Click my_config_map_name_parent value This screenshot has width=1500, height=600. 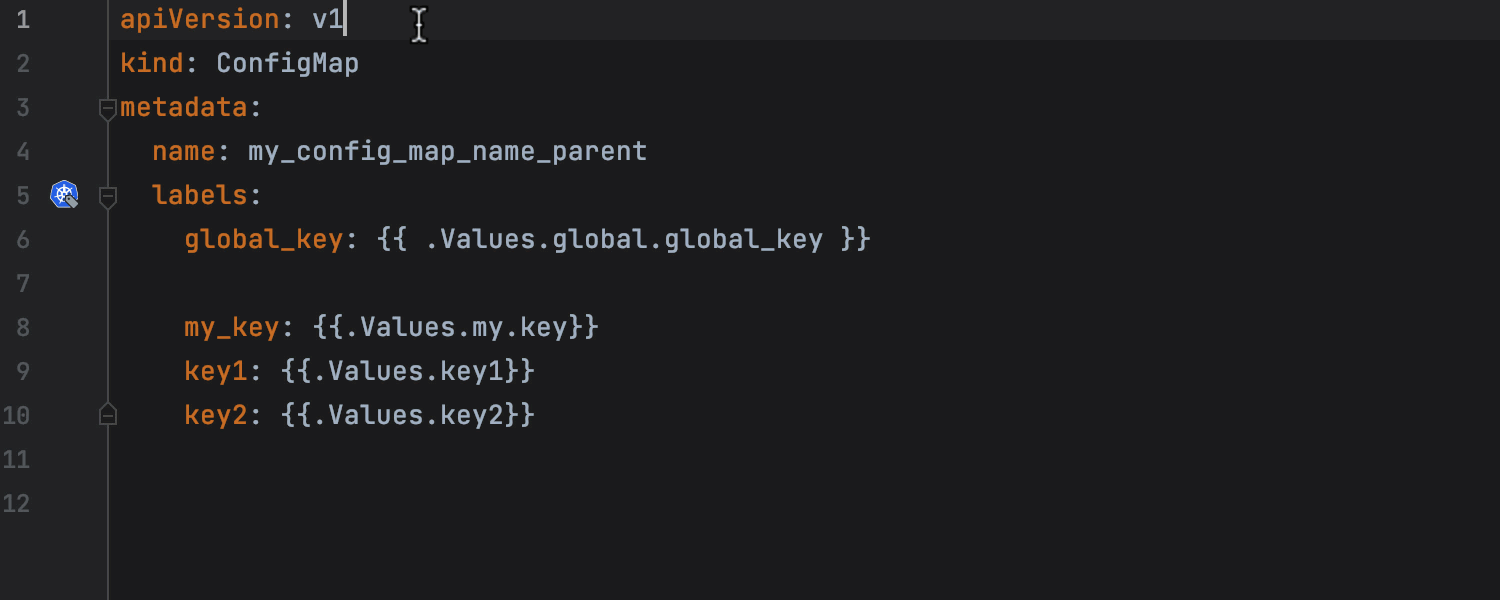pyautogui.click(x=448, y=152)
